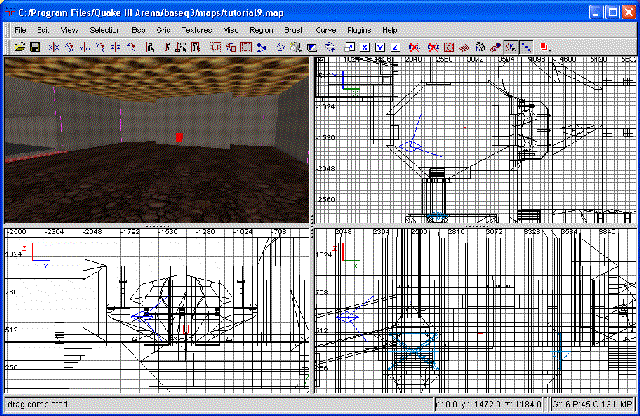Open a map file with the Open icon

click(x=20, y=47)
